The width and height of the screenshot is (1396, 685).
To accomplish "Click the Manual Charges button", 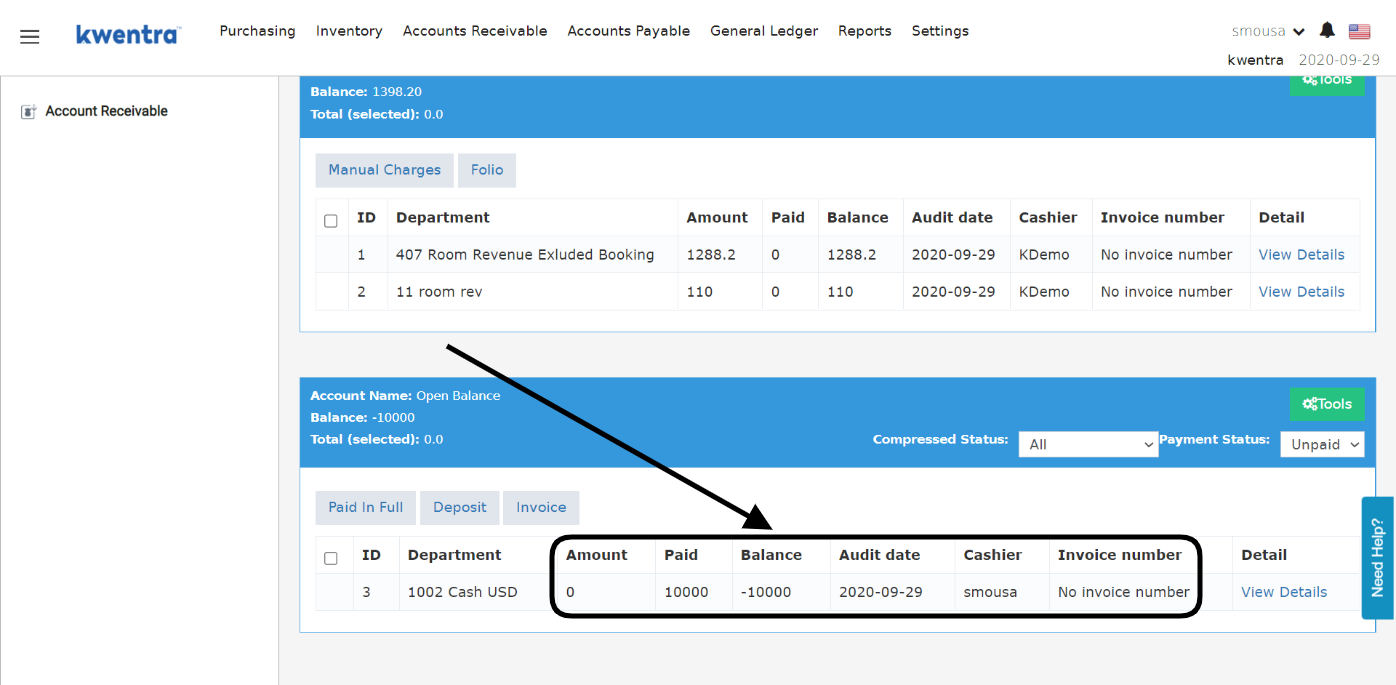I will pyautogui.click(x=385, y=170).
